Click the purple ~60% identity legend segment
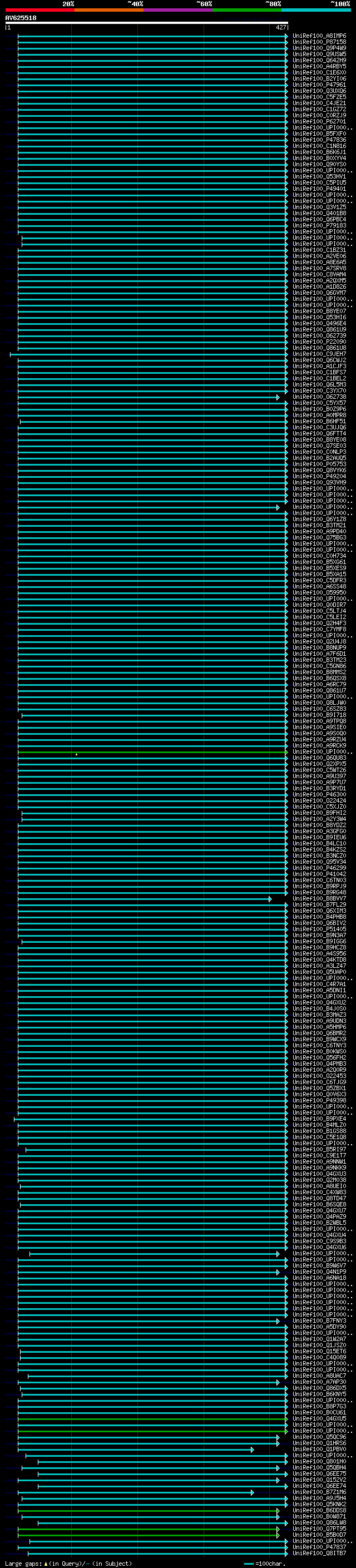356x1568 pixels. (x=177, y=10)
